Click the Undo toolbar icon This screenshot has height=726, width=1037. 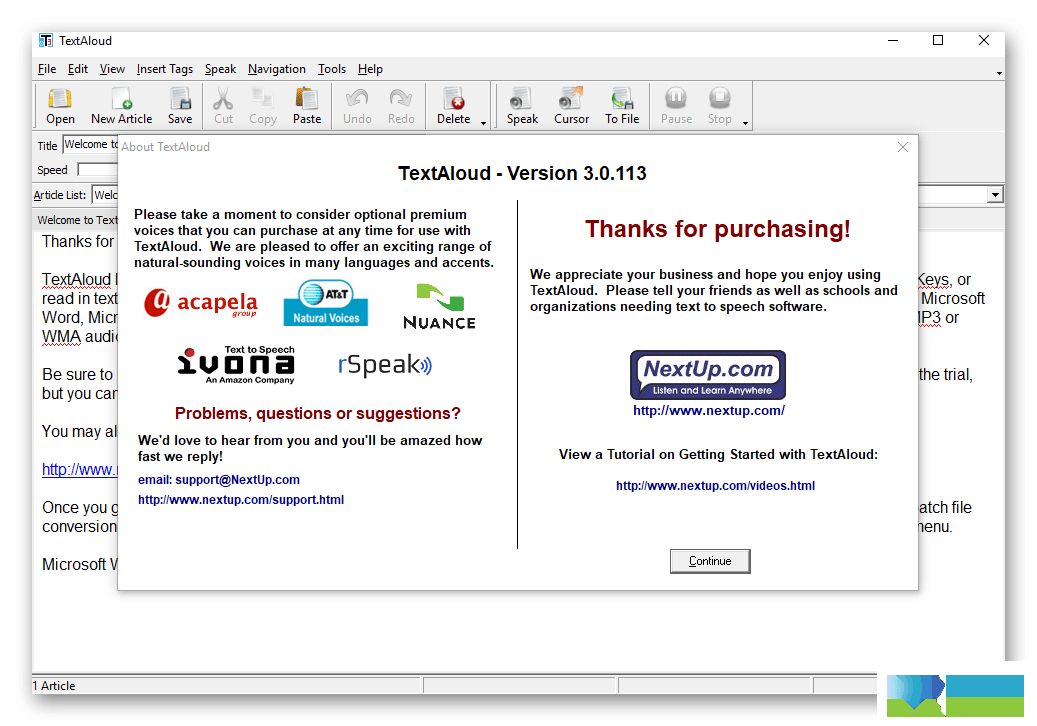357,106
